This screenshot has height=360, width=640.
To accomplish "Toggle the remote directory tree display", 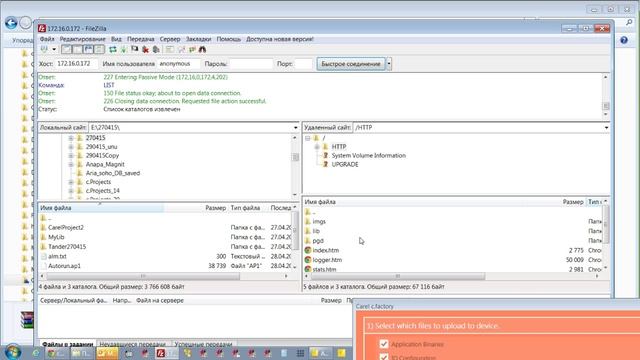I will tap(89, 49).
